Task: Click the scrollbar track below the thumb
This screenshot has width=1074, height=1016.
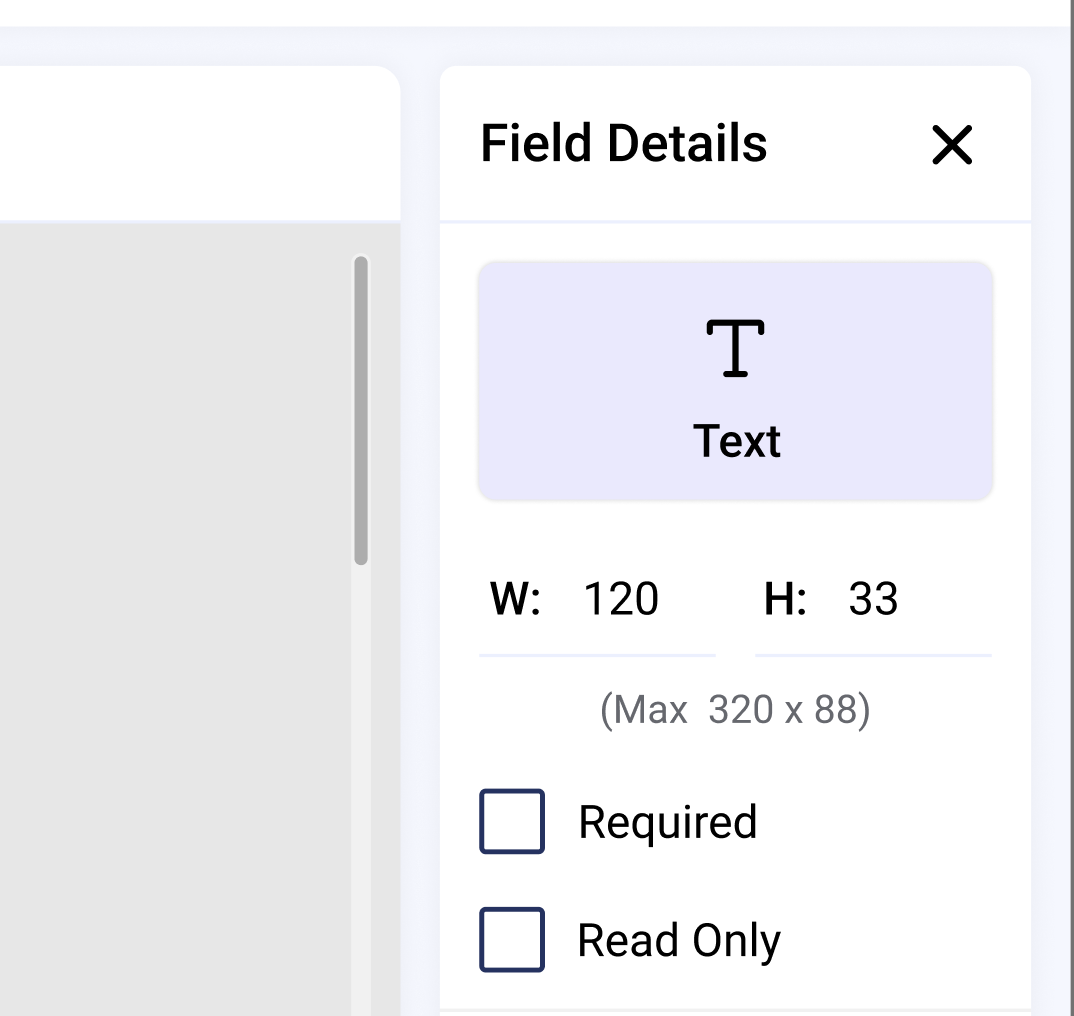Action: click(x=361, y=780)
